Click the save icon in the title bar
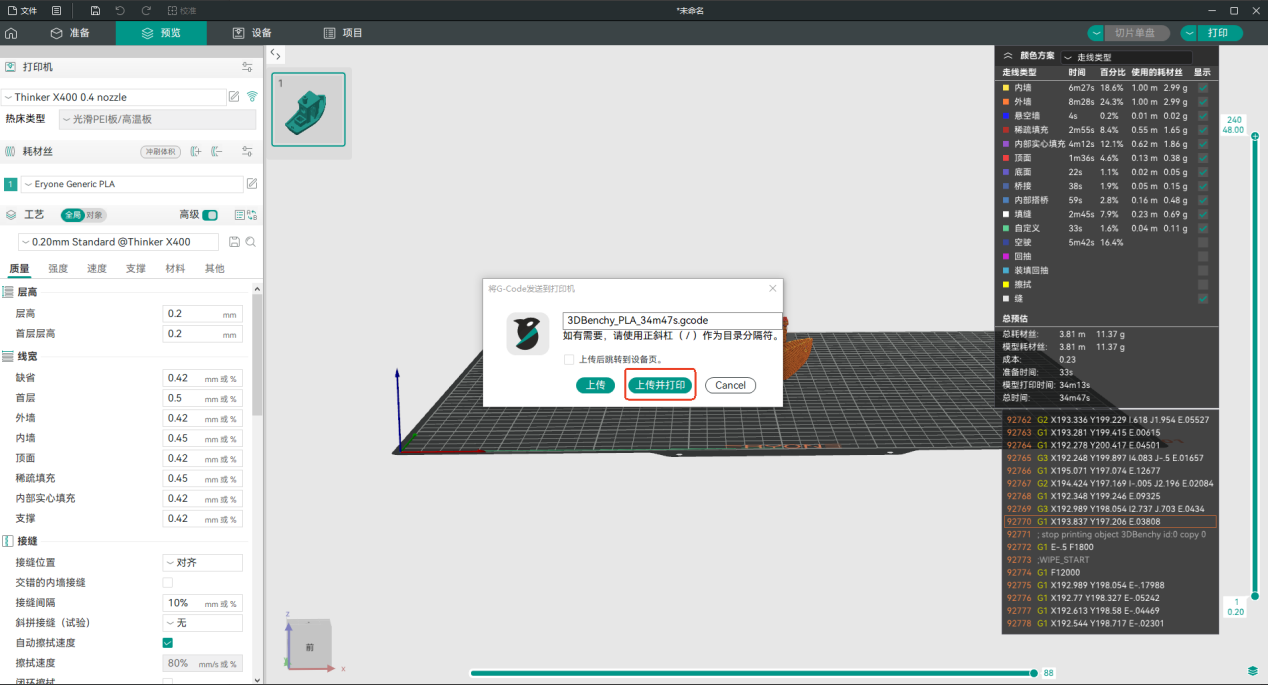Viewport: 1268px width, 685px height. click(x=95, y=10)
